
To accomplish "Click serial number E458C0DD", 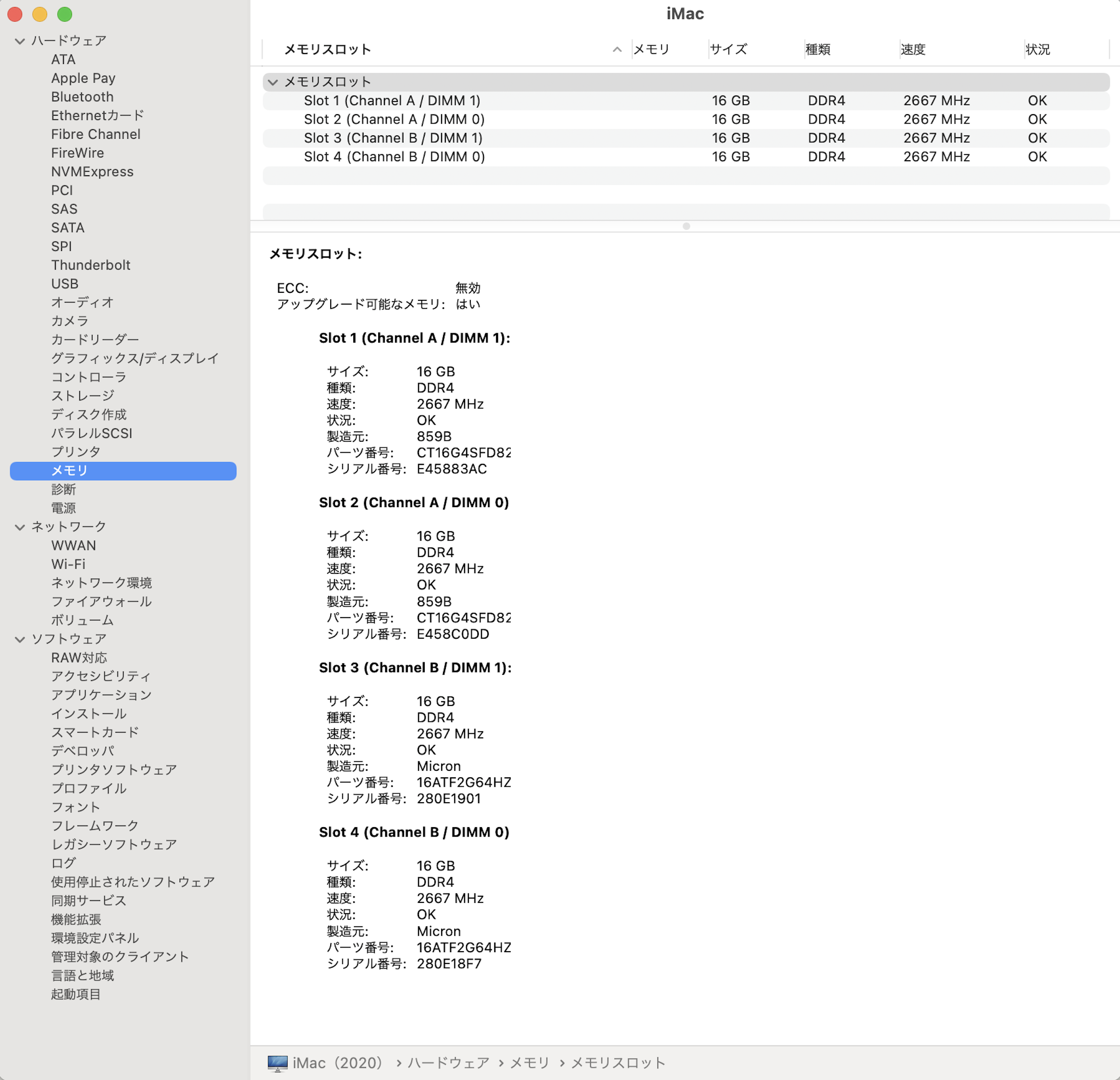I will click(453, 634).
